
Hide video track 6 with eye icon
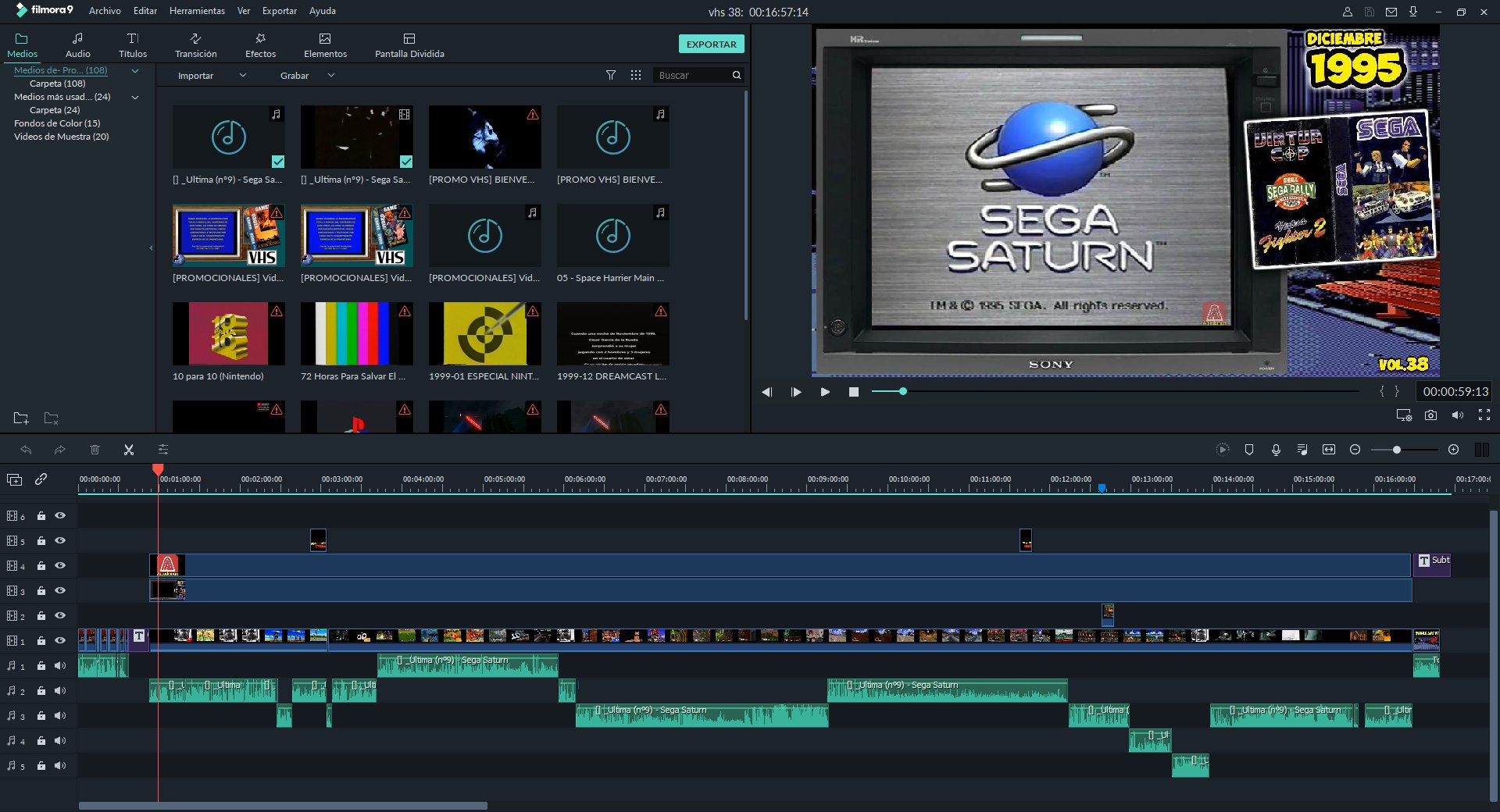tap(60, 515)
